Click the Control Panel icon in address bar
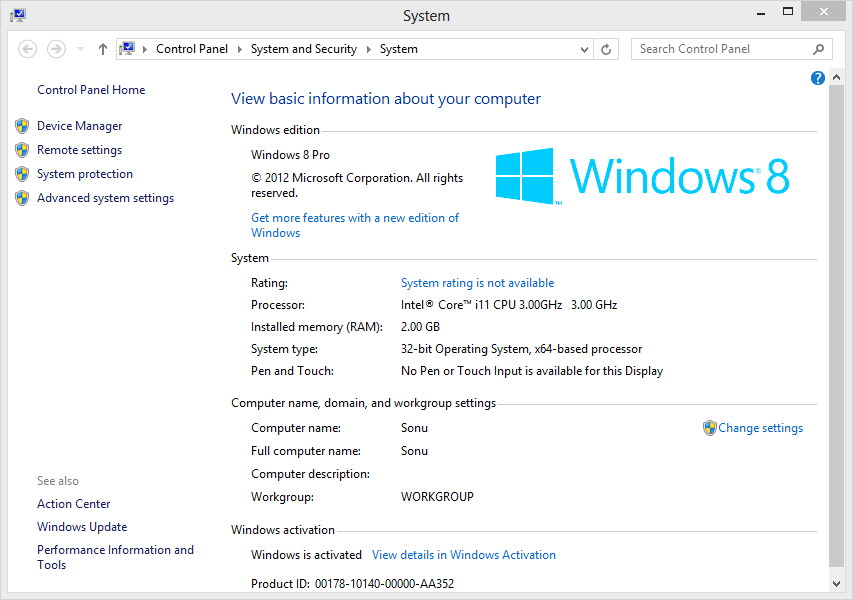 128,48
